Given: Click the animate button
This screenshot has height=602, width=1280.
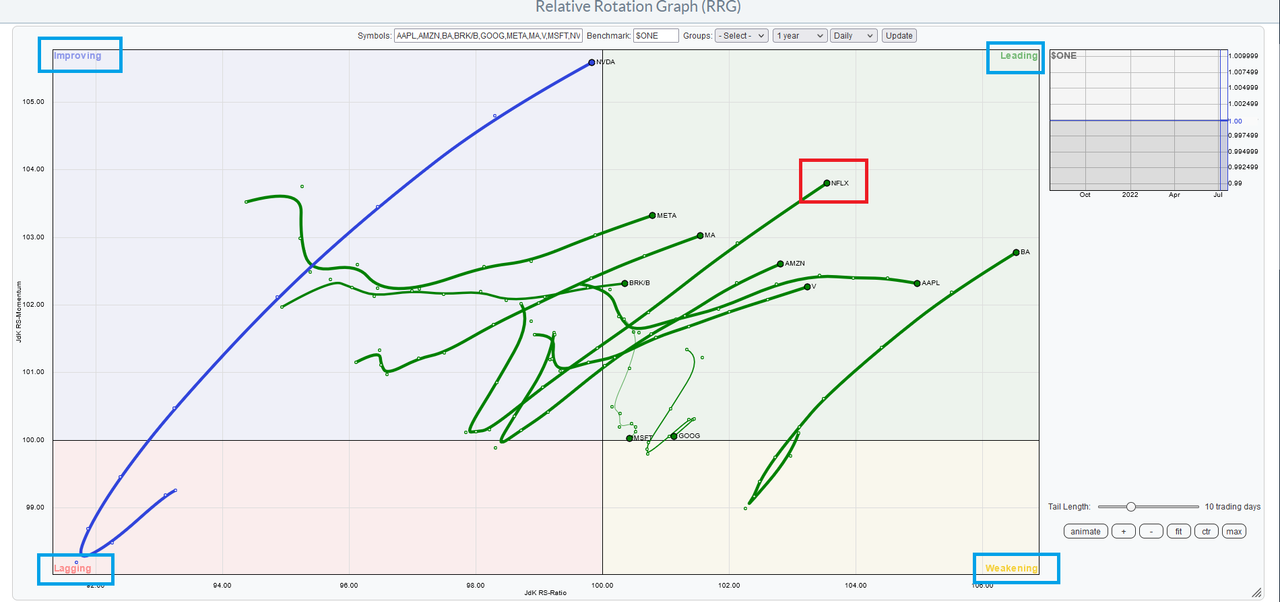Looking at the screenshot, I should [x=1085, y=531].
